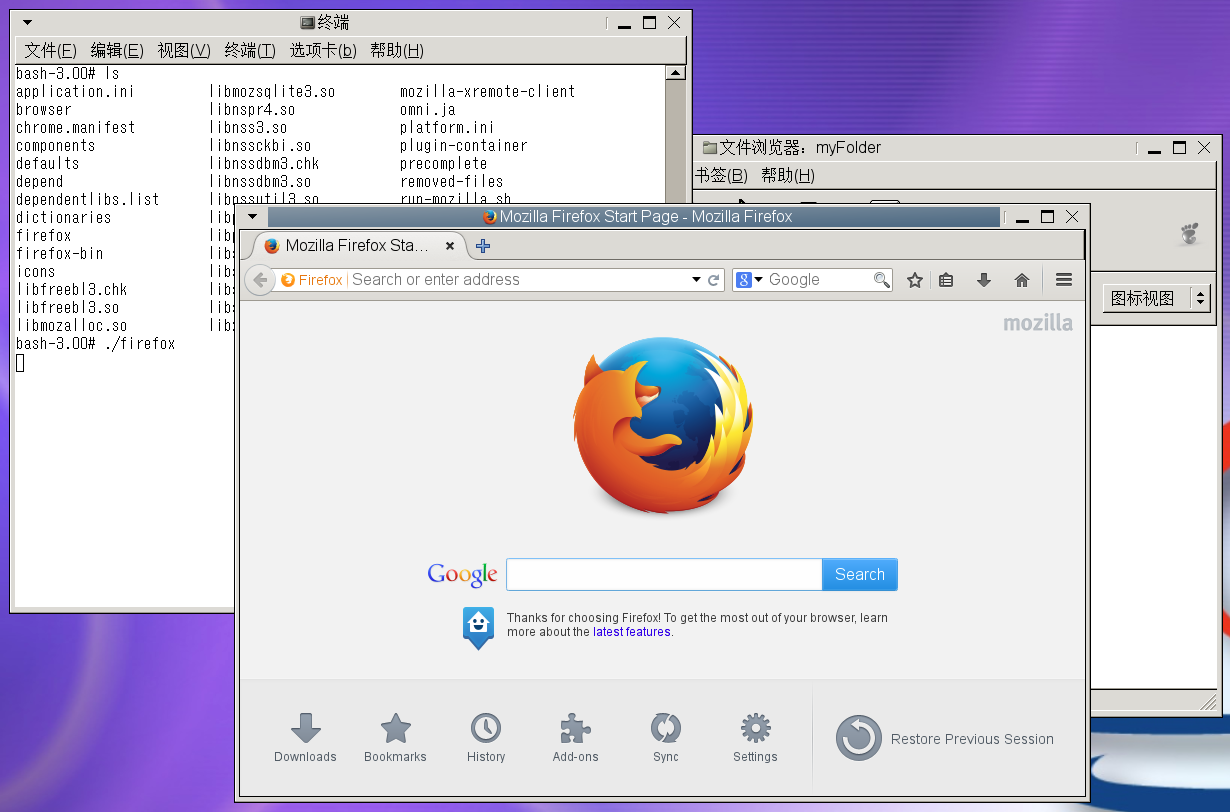Click the Firefox logo on start page
This screenshot has height=812, width=1230.
coord(663,426)
